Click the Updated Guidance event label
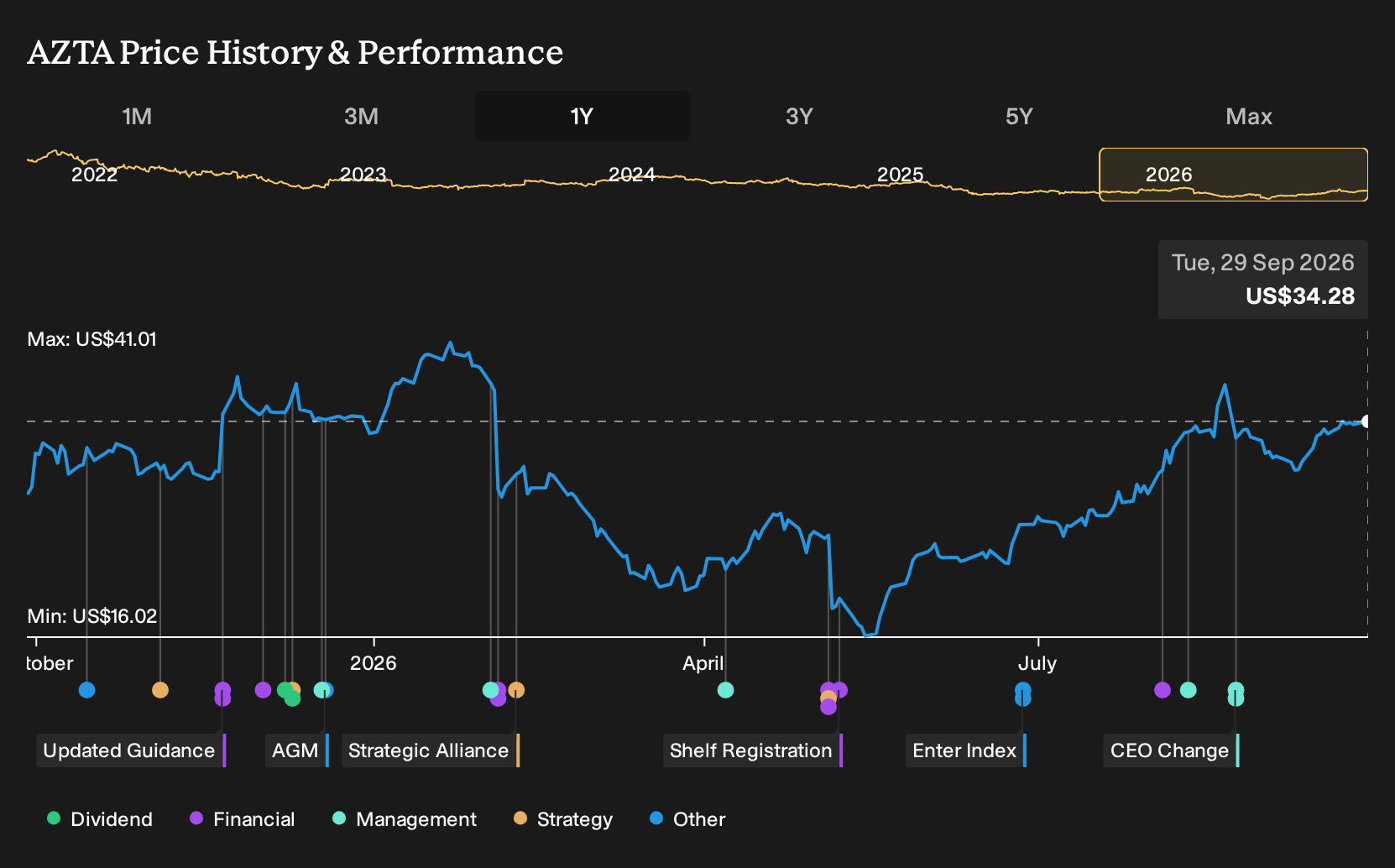 click(131, 750)
